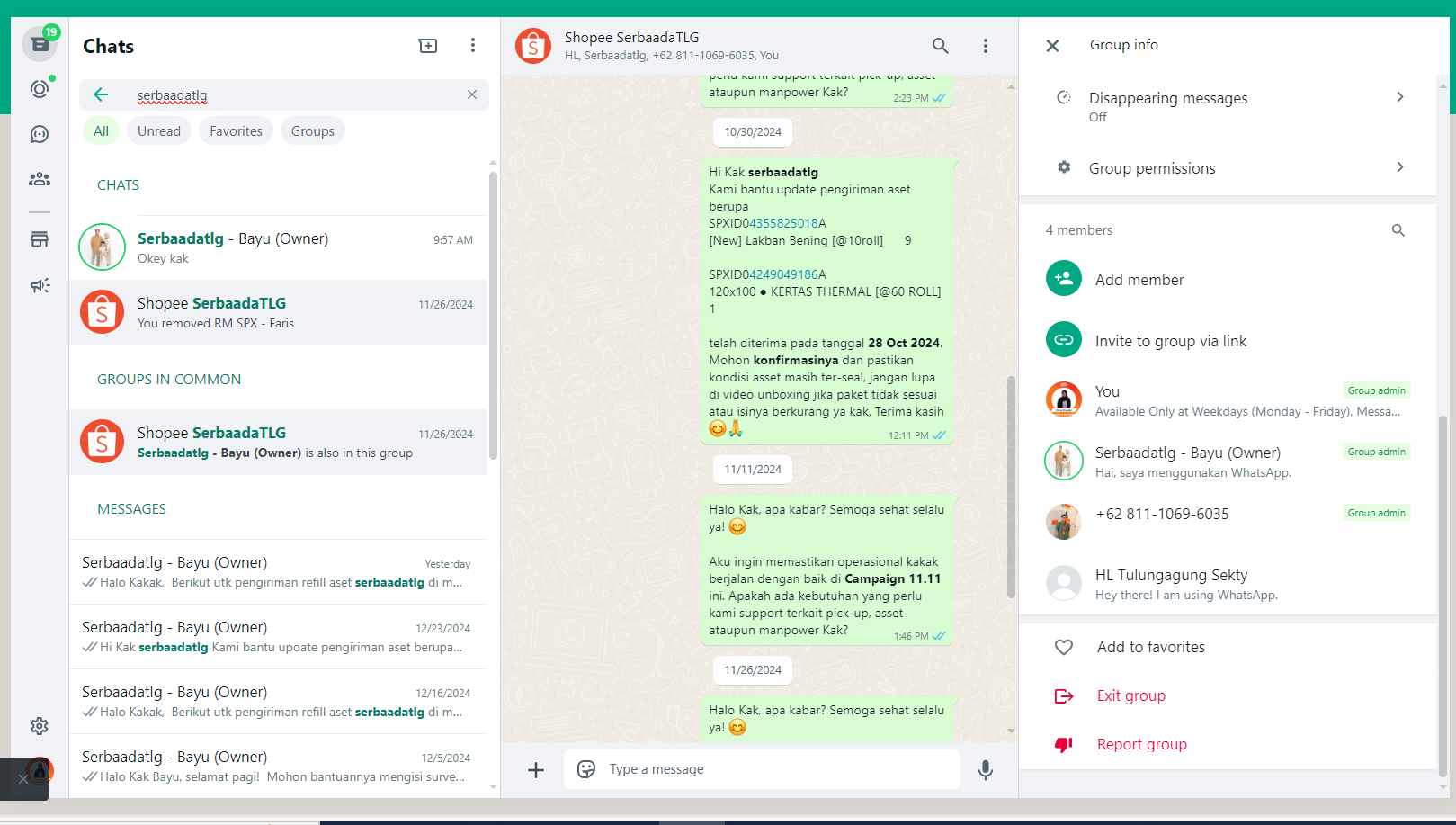Open member +62 811-1069-6035
The width and height of the screenshot is (1456, 825).
pos(1228,522)
